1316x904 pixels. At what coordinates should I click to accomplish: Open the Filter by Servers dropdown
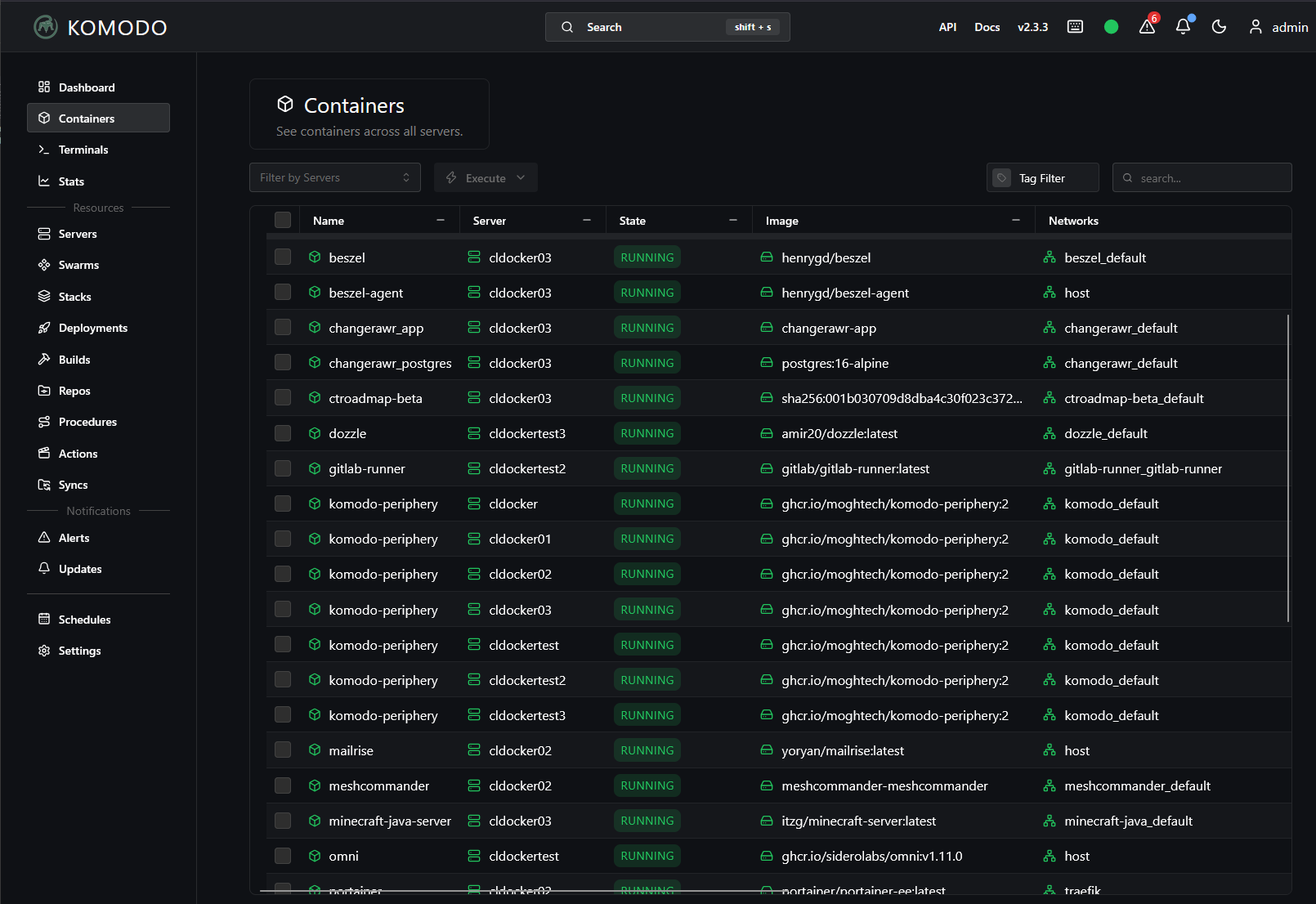(x=335, y=177)
